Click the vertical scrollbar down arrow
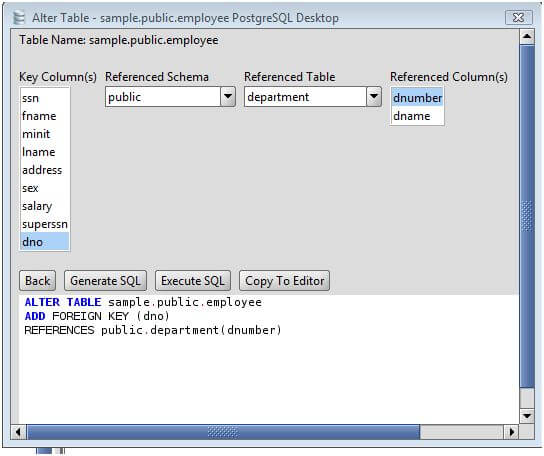Screen dimensions: 544x456 (527, 416)
